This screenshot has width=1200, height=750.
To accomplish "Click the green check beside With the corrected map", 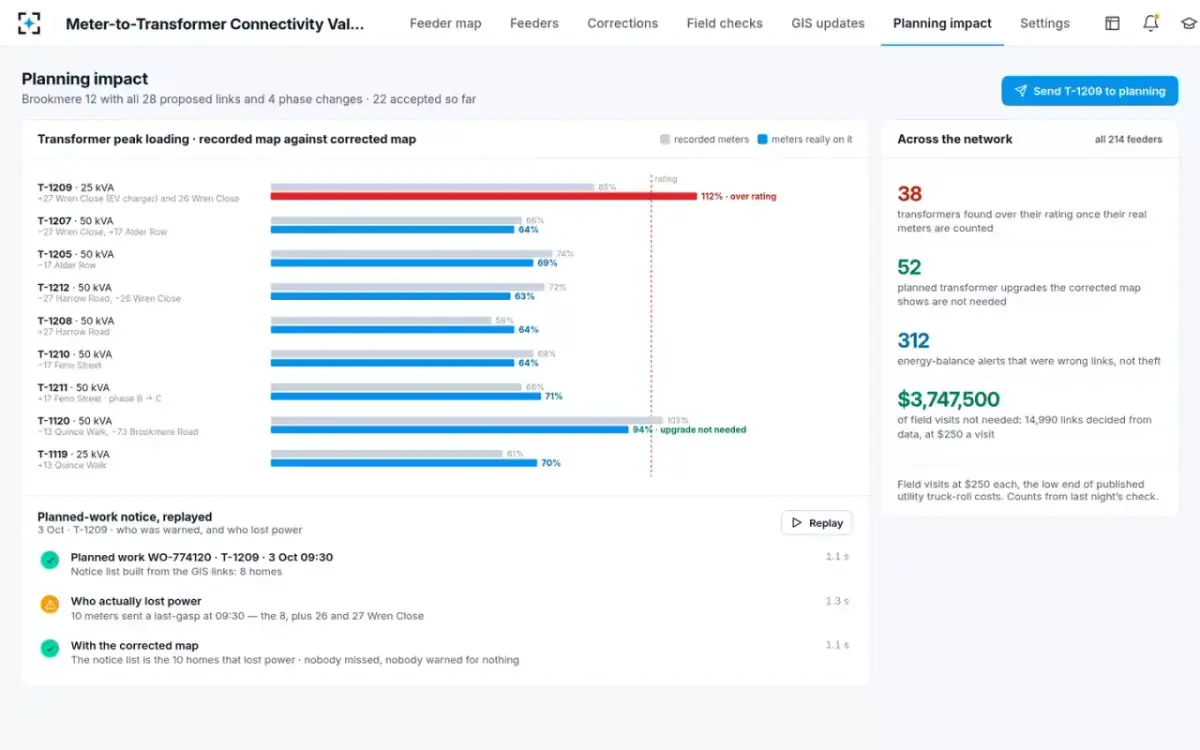I will click(49, 648).
